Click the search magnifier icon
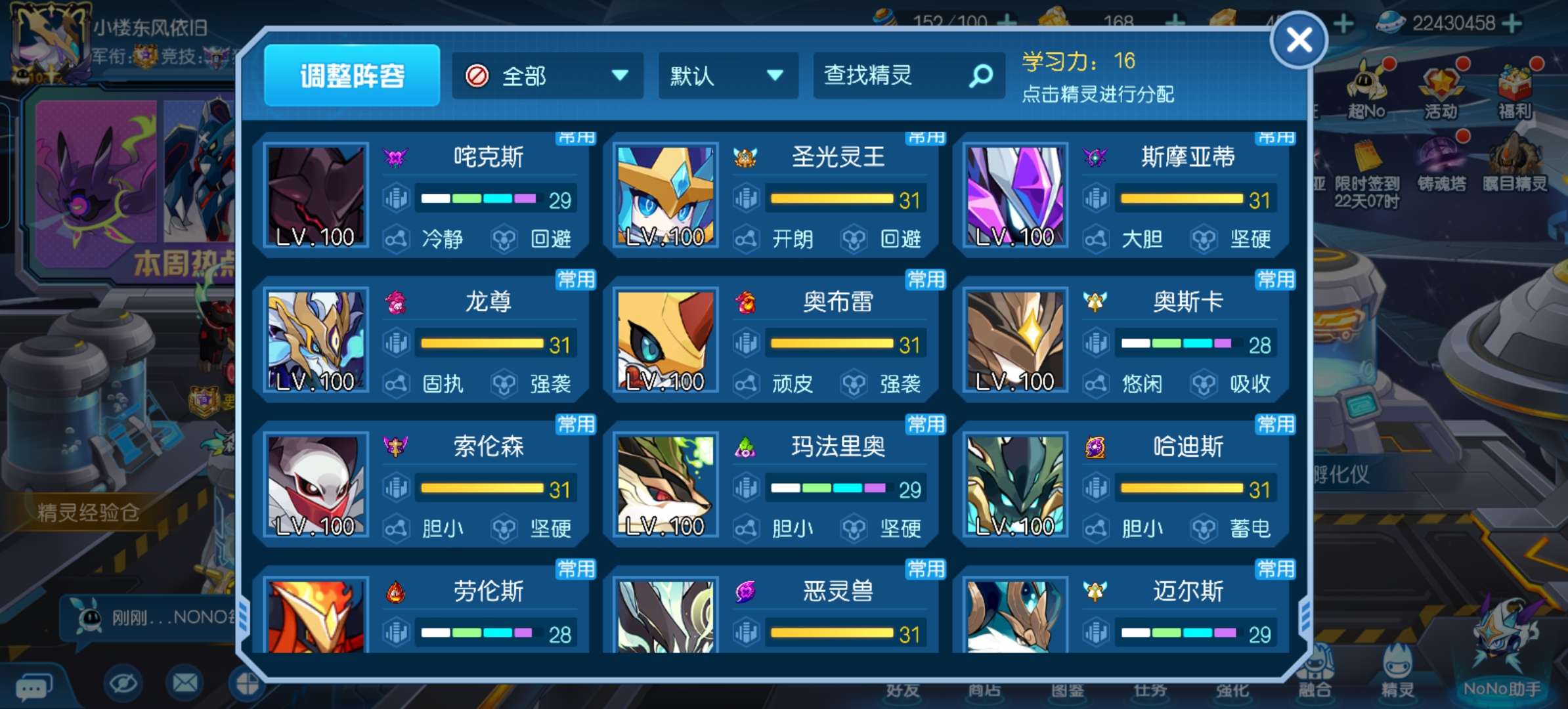Screen dimensions: 1568x709 coord(980,75)
